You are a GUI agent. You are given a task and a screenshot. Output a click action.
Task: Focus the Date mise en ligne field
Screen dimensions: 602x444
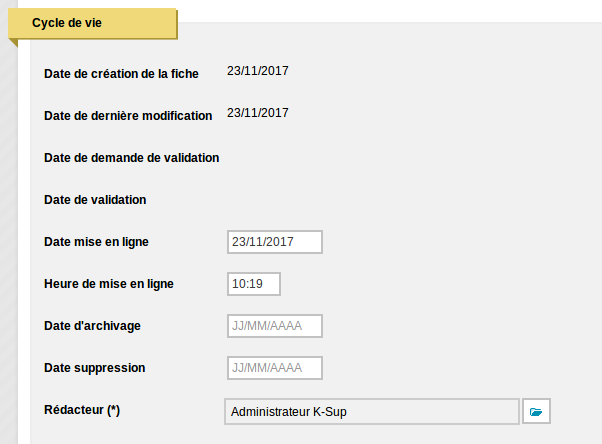[275, 242]
